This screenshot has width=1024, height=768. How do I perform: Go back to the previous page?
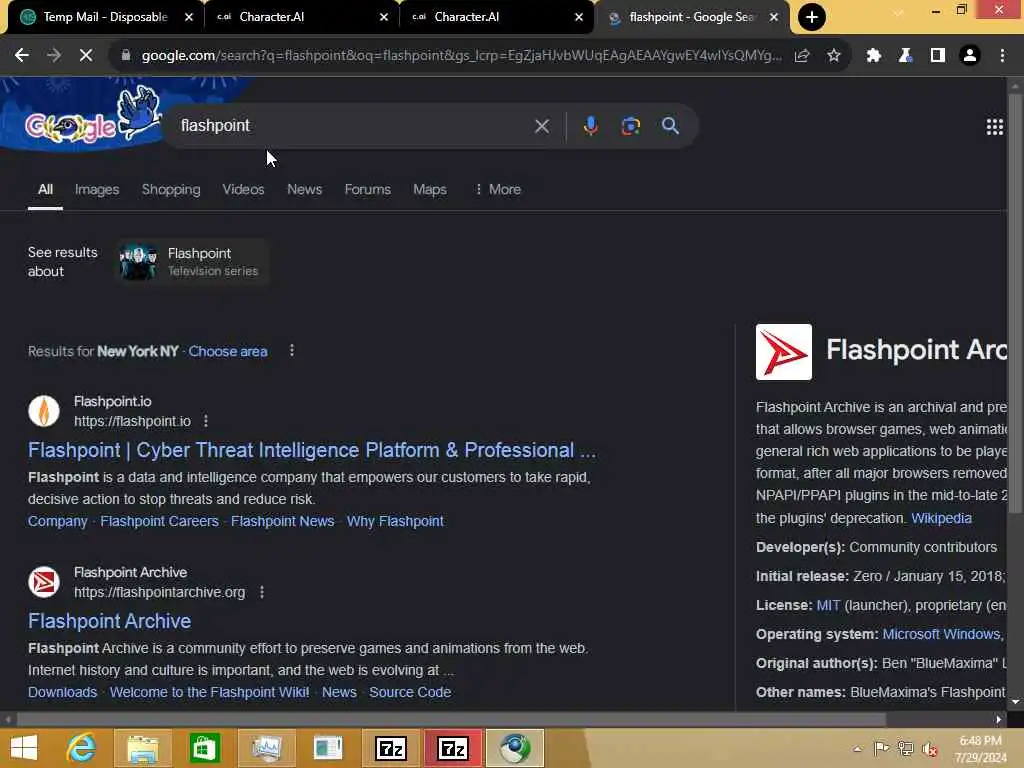(x=22, y=56)
